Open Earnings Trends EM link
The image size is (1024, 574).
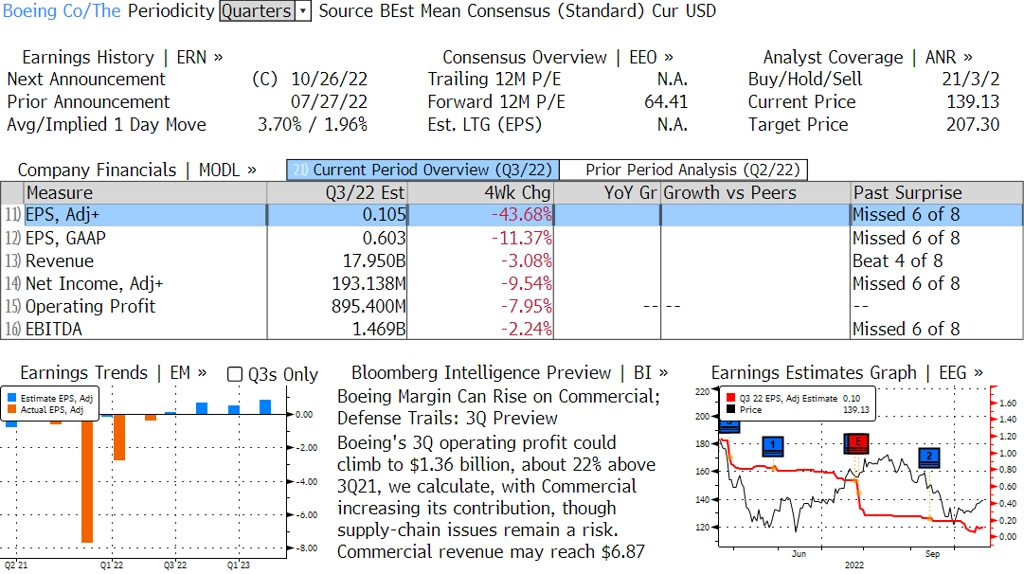pyautogui.click(x=114, y=373)
